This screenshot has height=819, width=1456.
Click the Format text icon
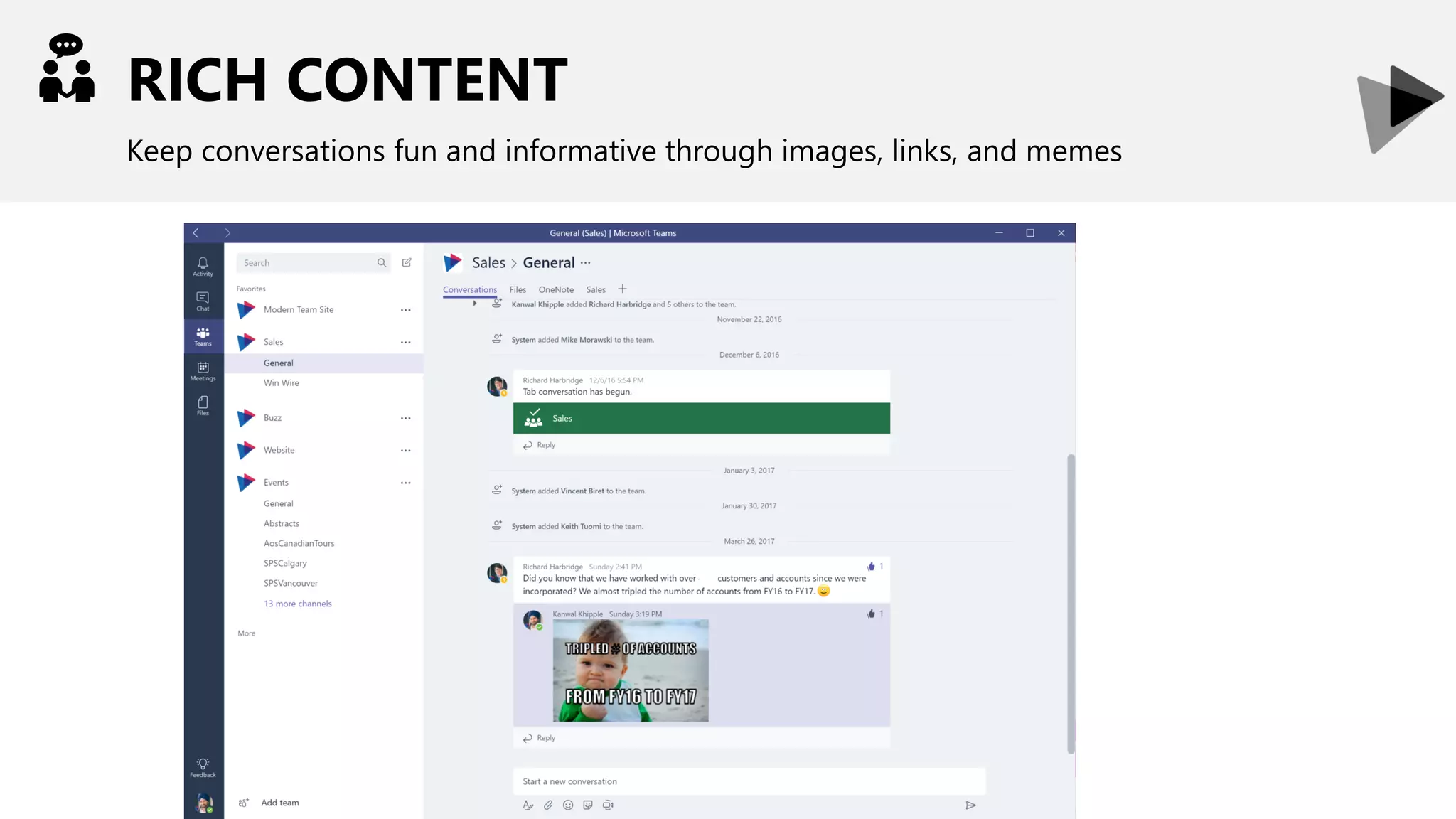(x=528, y=805)
